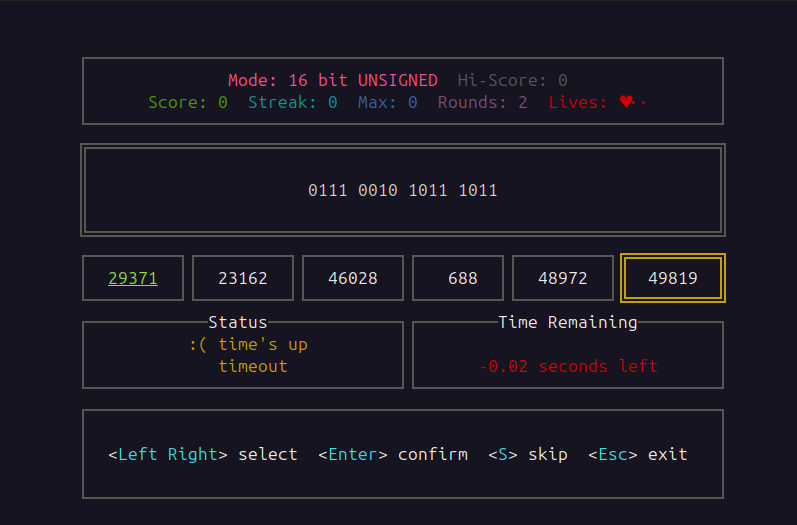Screen dimensions: 797x525
Task: Choose the 48972 answer box
Action: pos(563,278)
